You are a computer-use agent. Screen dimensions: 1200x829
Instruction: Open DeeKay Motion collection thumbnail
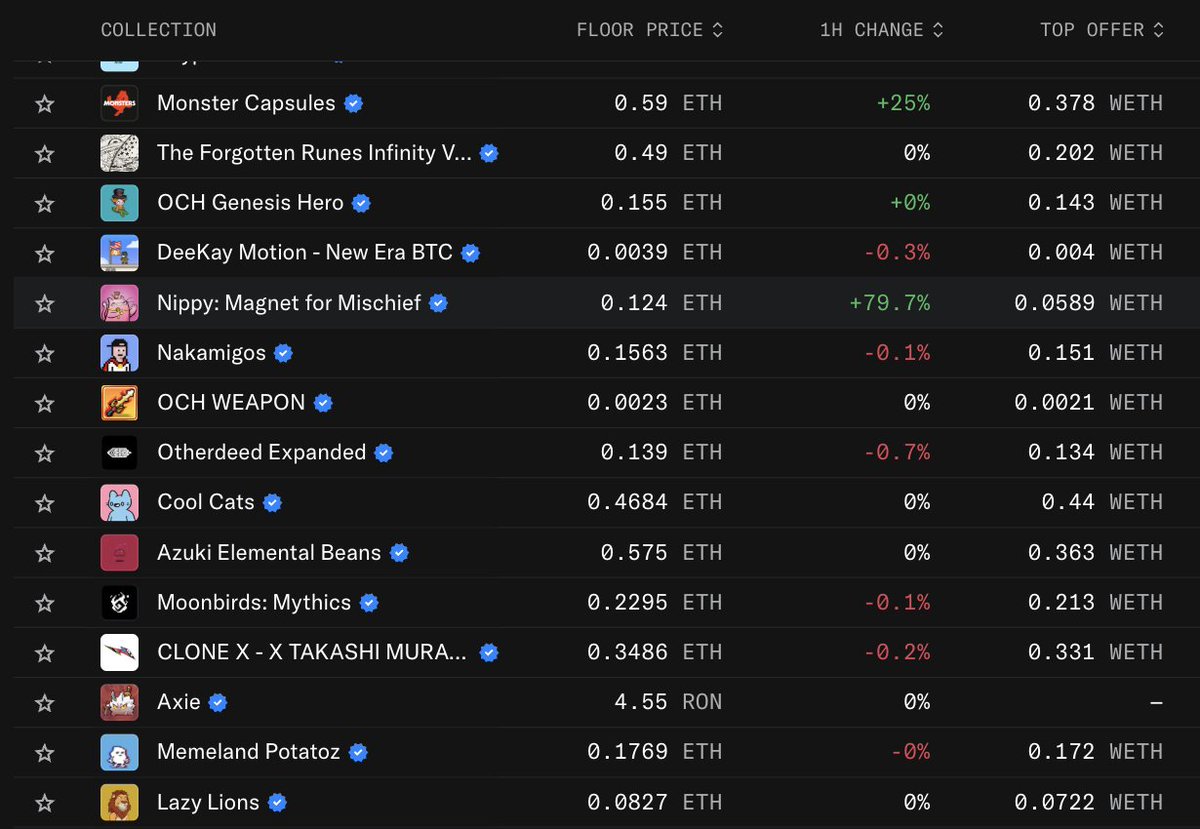tap(120, 253)
